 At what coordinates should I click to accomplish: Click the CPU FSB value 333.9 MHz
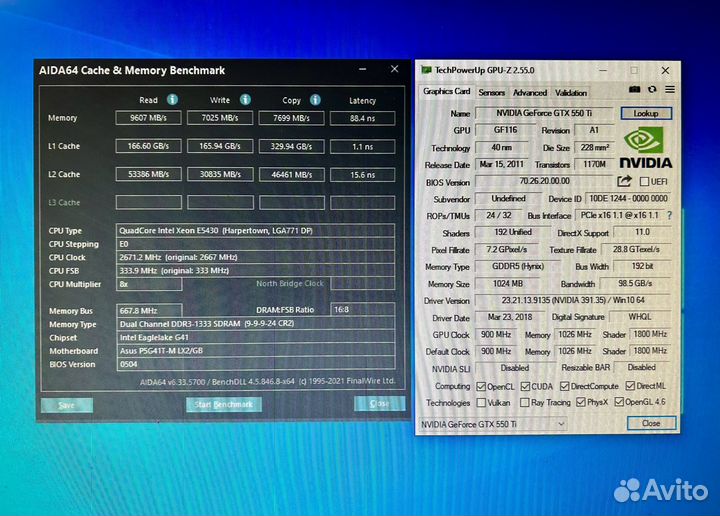click(255, 270)
